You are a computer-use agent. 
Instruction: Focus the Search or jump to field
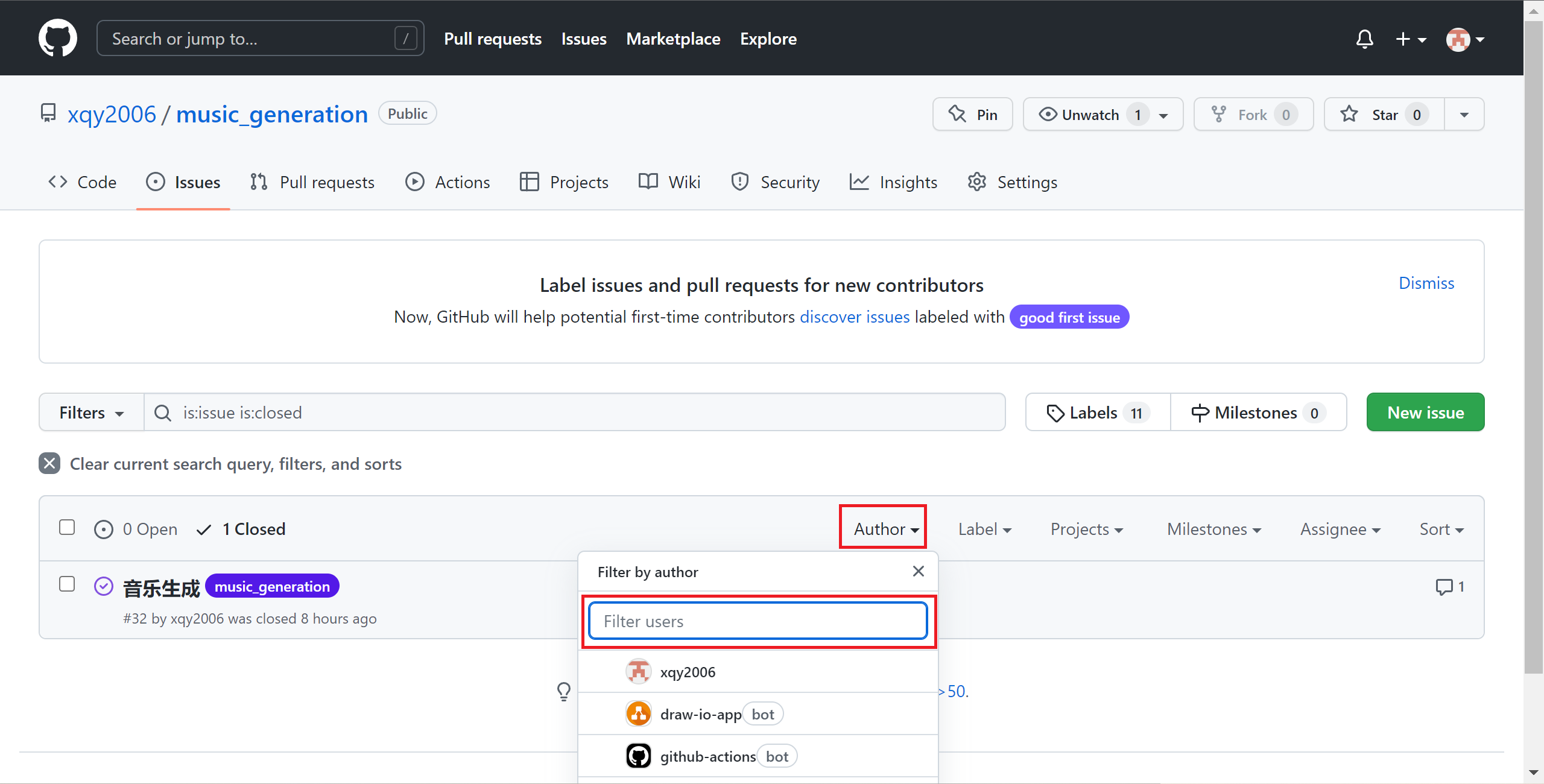(x=261, y=38)
